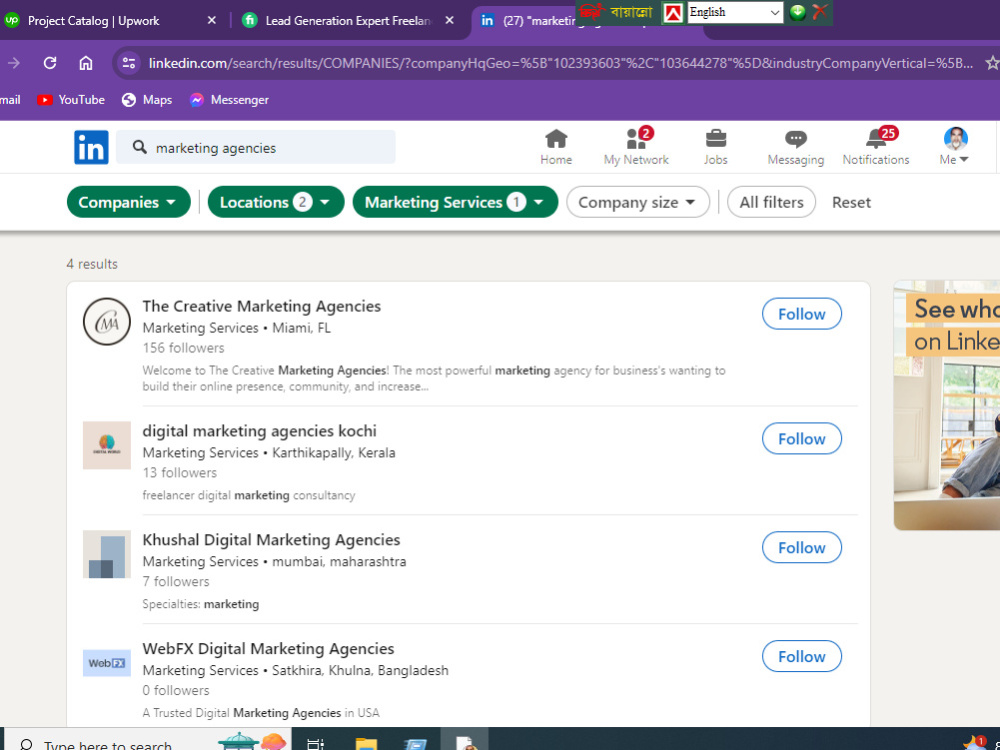The height and width of the screenshot is (750, 1000).
Task: Follow WebFX Digital Marketing Agencies
Action: (802, 656)
